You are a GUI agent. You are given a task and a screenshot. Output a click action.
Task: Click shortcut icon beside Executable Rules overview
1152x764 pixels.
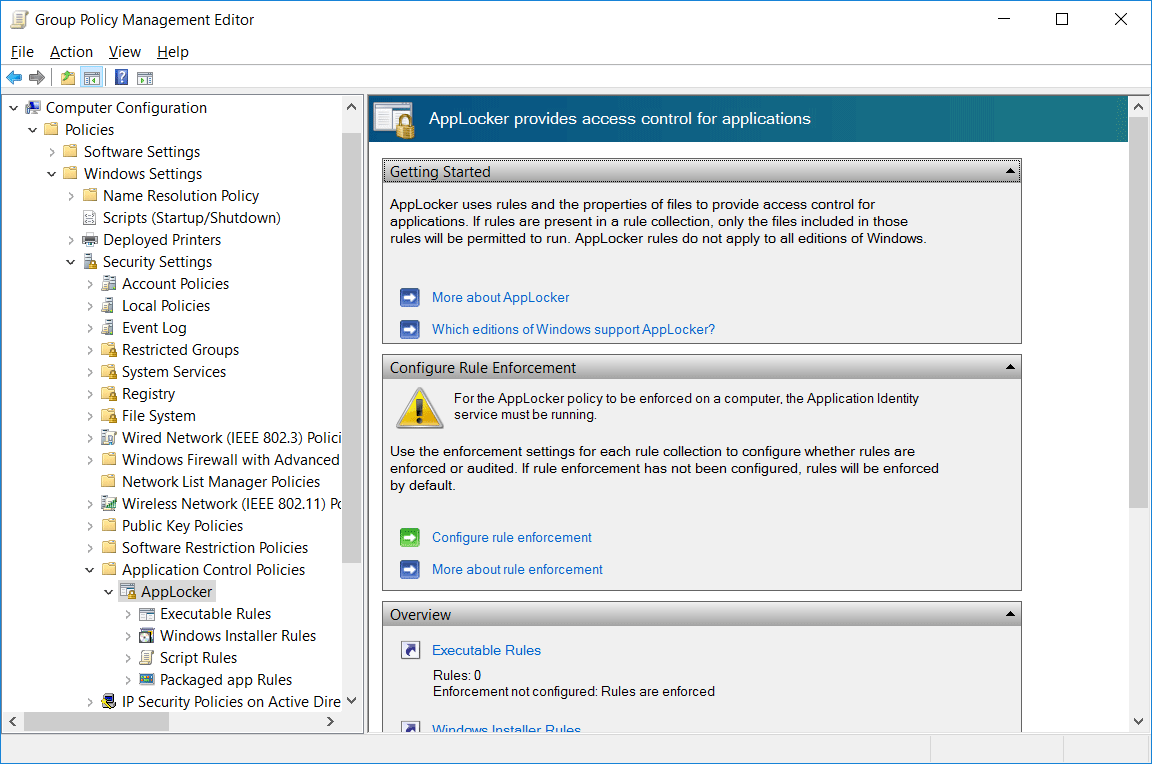411,650
